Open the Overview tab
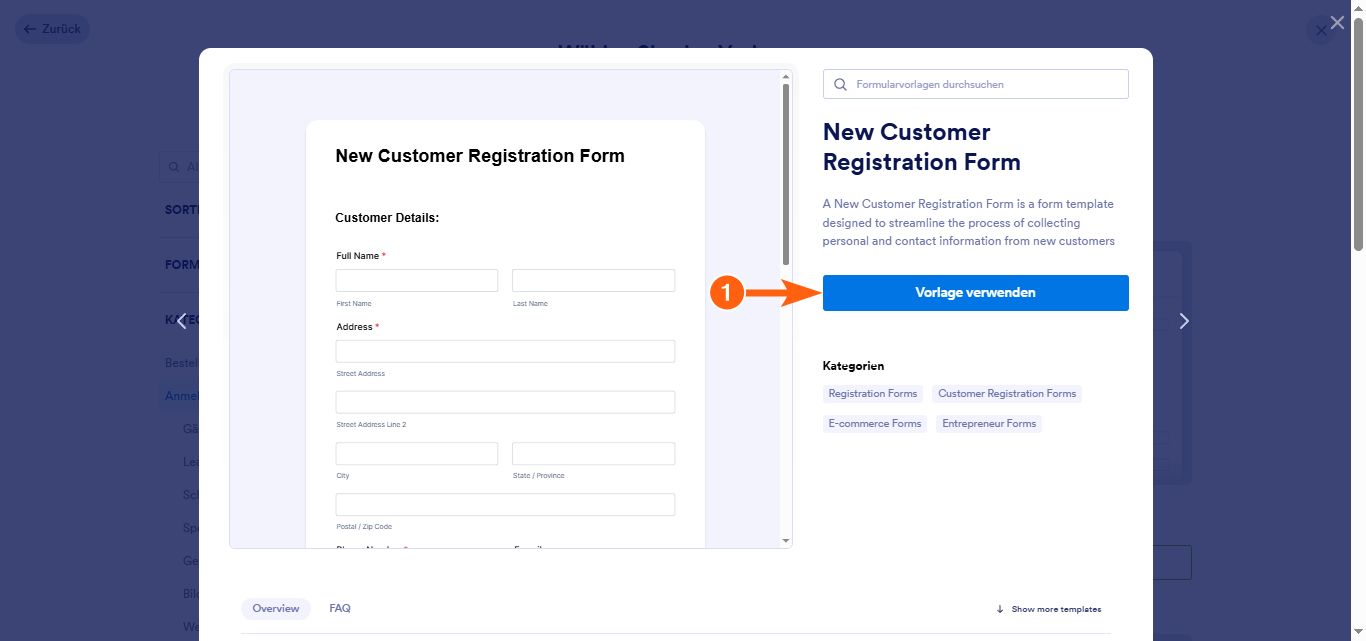This screenshot has width=1366, height=641. pos(275,608)
